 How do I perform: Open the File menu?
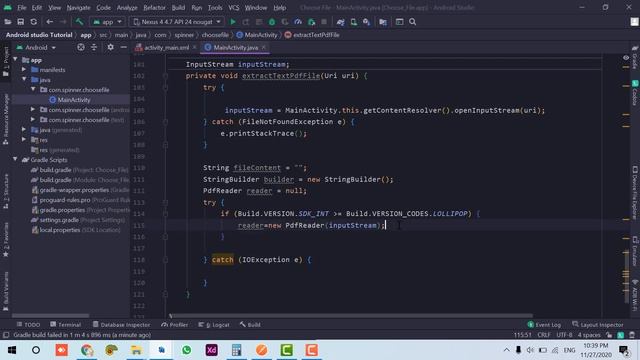[22, 7]
